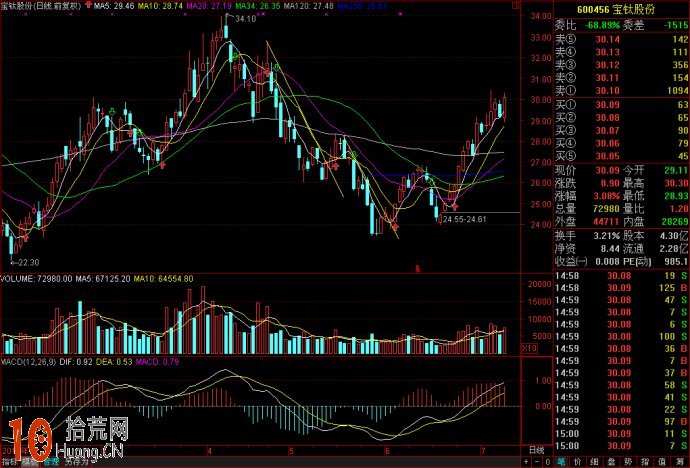The image size is (690, 468).
Task: Click the red S marker below price chart
Action: pyautogui.click(x=418, y=269)
